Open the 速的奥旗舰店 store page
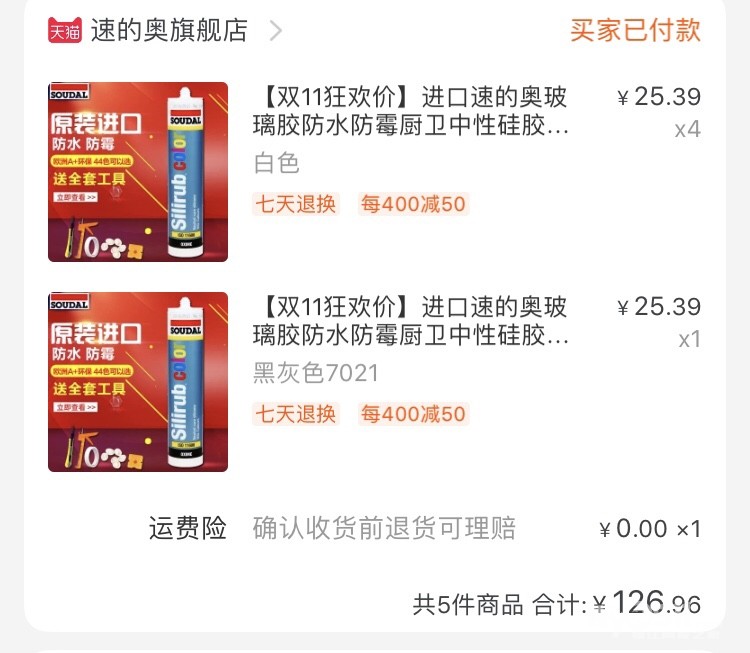This screenshot has height=653, width=750. tap(169, 30)
